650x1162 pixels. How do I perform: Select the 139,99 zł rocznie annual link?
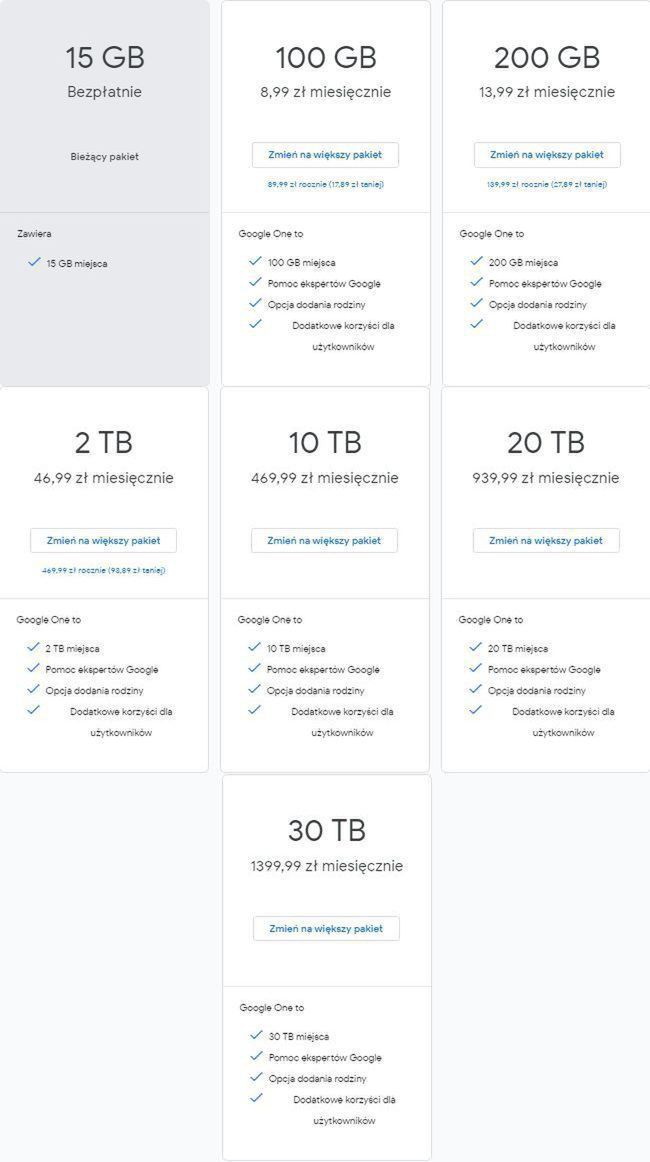547,184
